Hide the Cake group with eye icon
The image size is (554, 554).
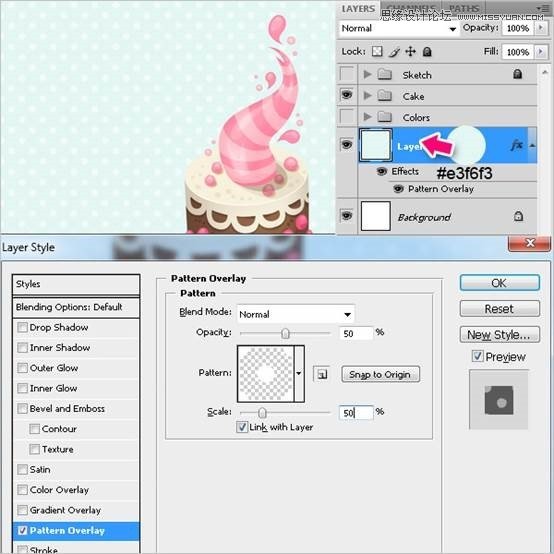[x=347, y=95]
